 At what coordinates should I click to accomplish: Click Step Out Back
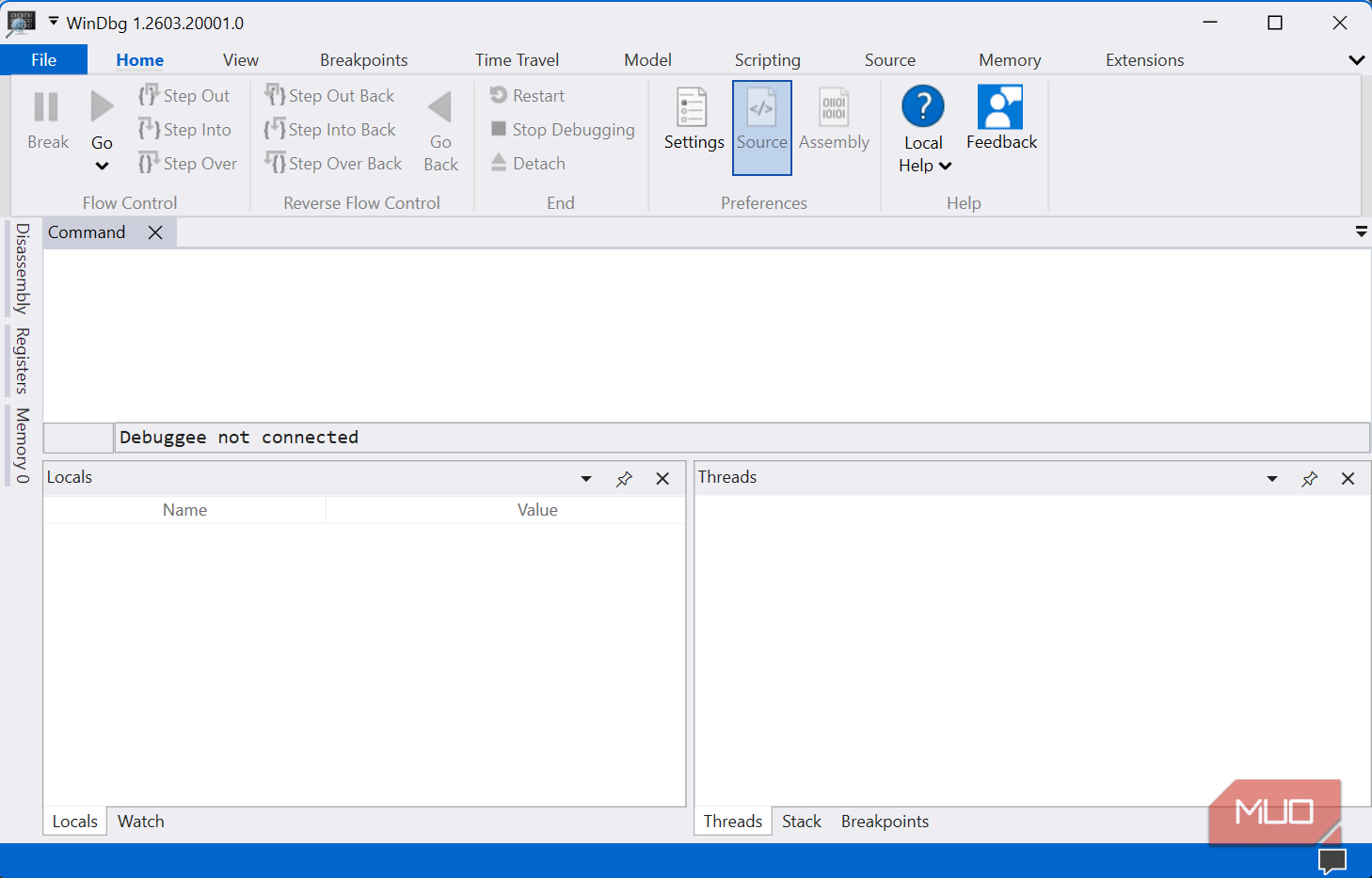(x=329, y=95)
